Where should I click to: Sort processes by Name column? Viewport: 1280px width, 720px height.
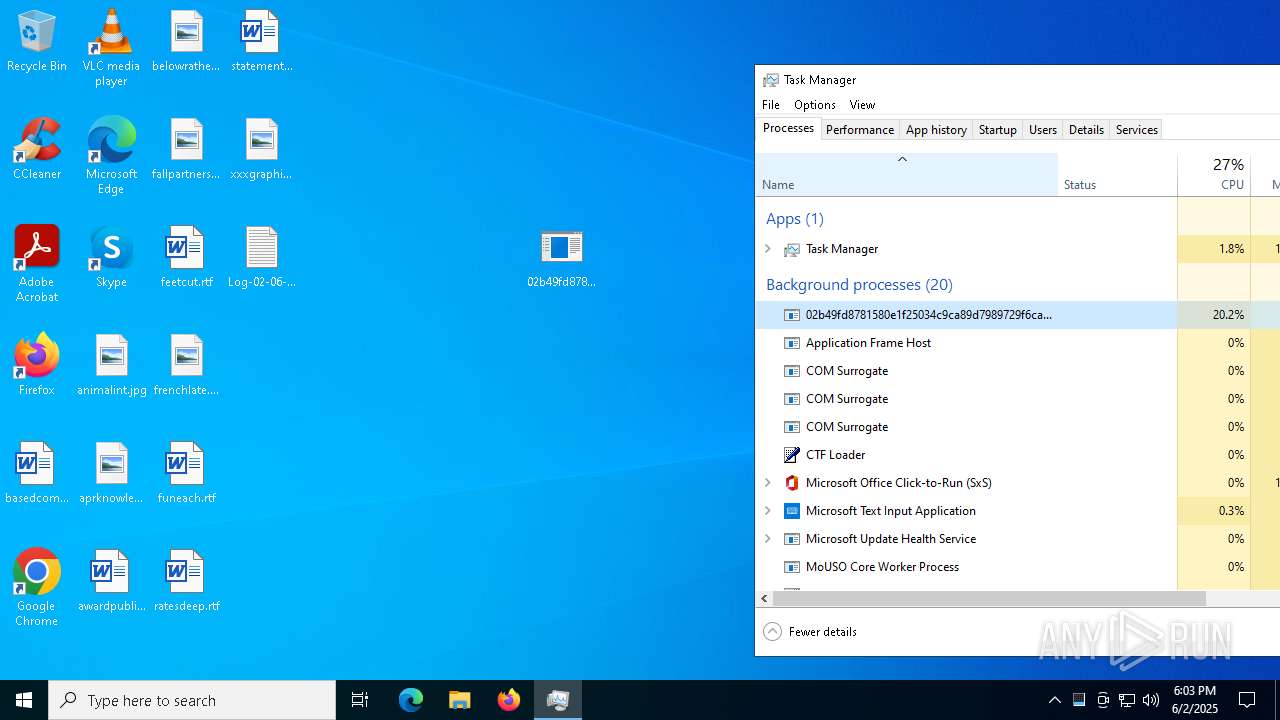[x=907, y=175]
